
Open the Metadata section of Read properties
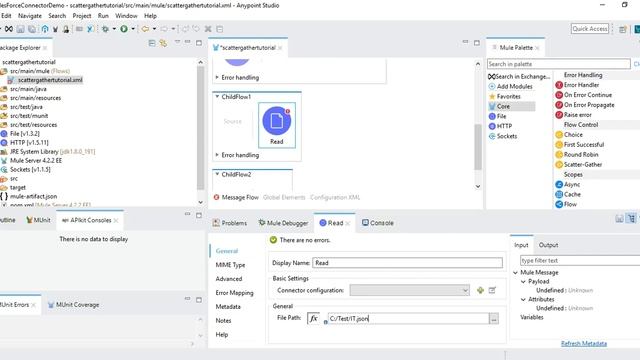pyautogui.click(x=228, y=307)
